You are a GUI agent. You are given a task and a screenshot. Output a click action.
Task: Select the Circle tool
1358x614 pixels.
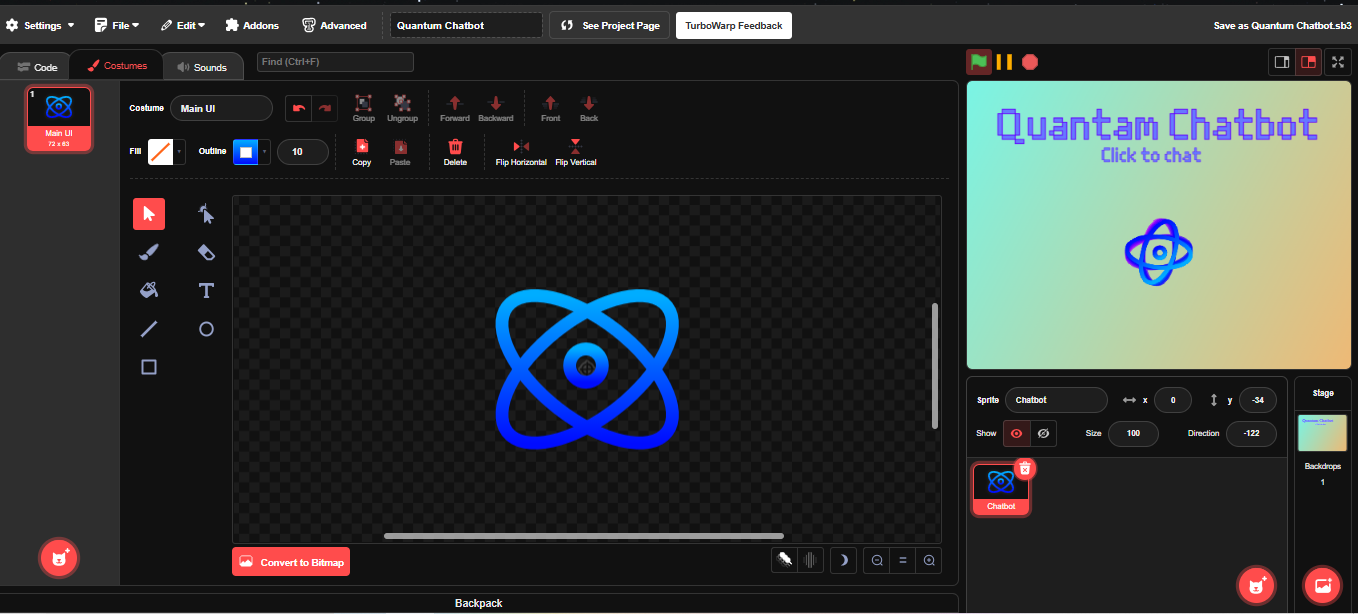pyautogui.click(x=206, y=329)
